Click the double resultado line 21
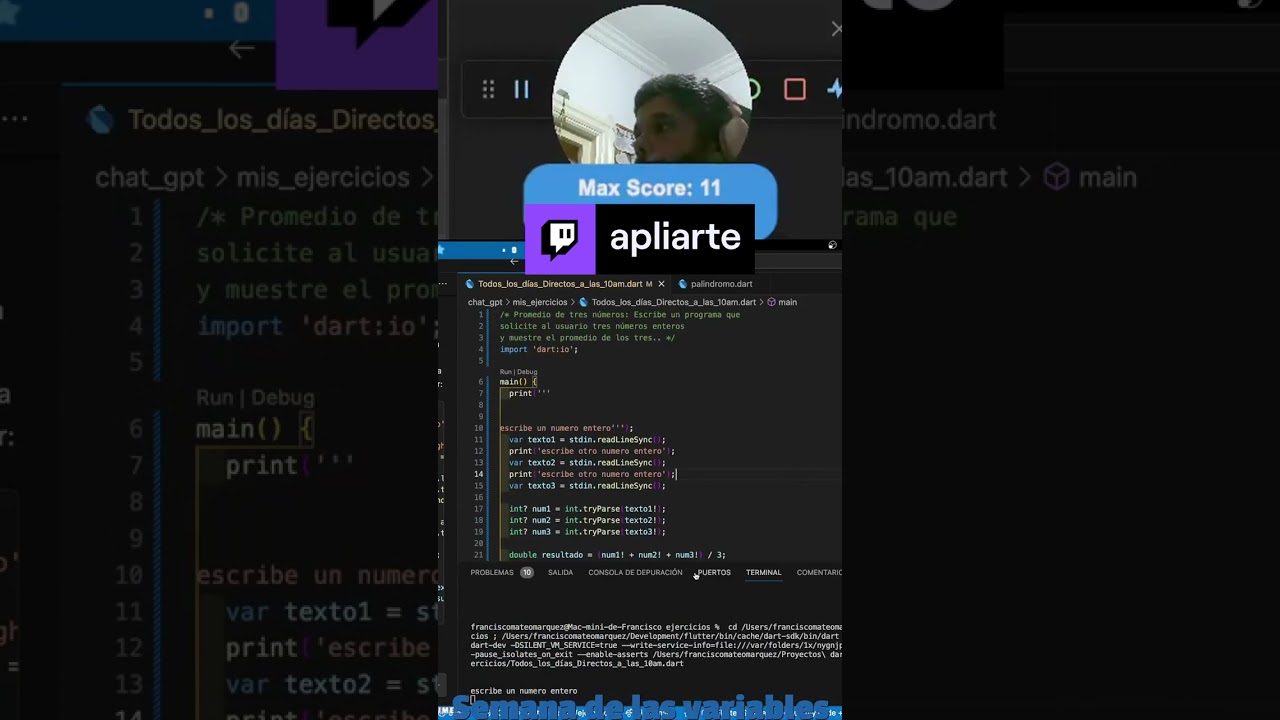Screen dimensions: 1280x720 click(x=617, y=555)
